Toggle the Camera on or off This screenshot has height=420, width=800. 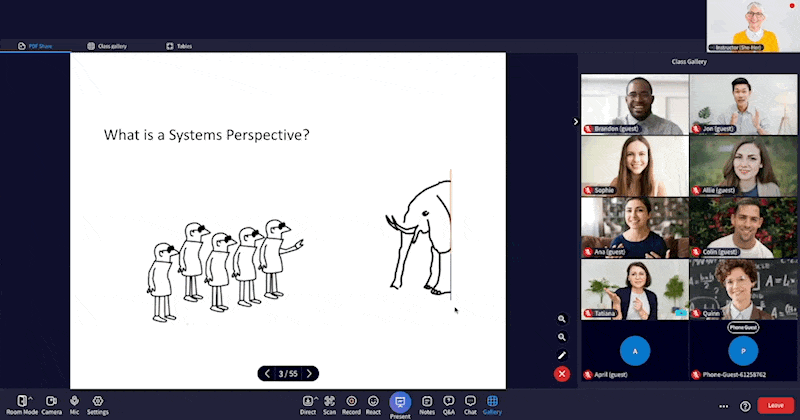pyautogui.click(x=51, y=405)
